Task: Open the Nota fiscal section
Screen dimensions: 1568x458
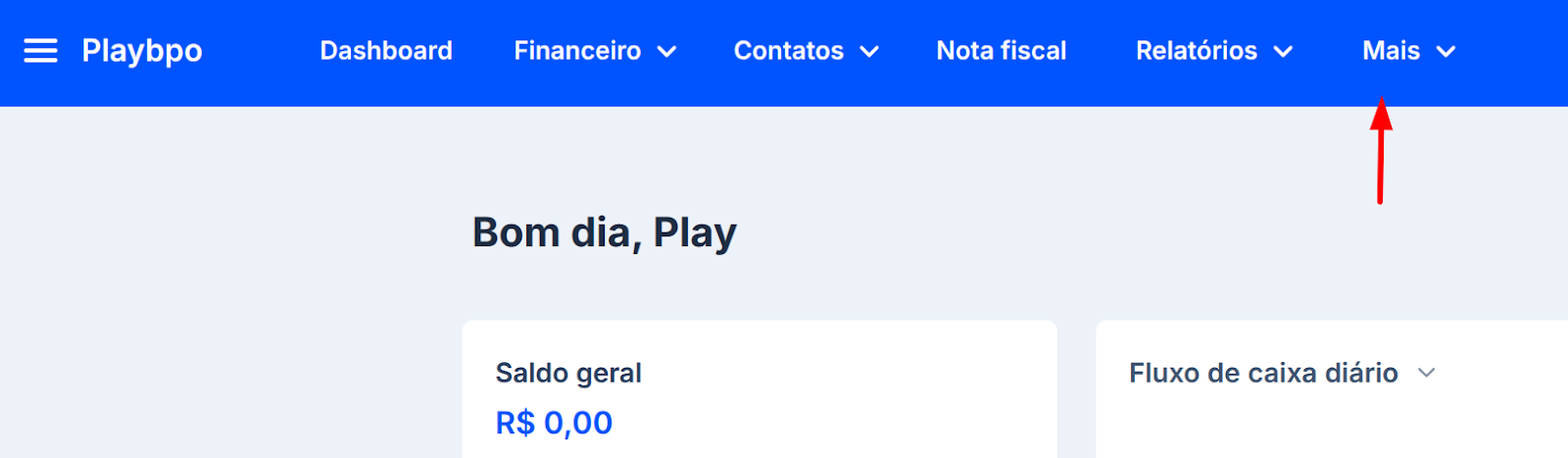Action: pos(1002,51)
